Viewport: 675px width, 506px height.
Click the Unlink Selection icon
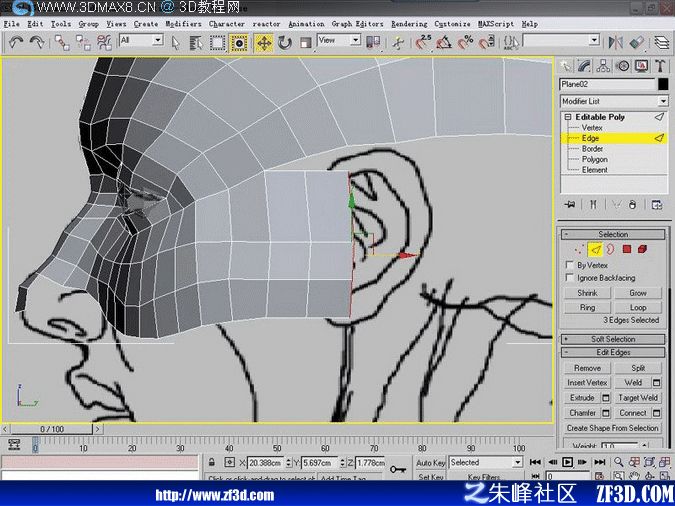(83, 43)
